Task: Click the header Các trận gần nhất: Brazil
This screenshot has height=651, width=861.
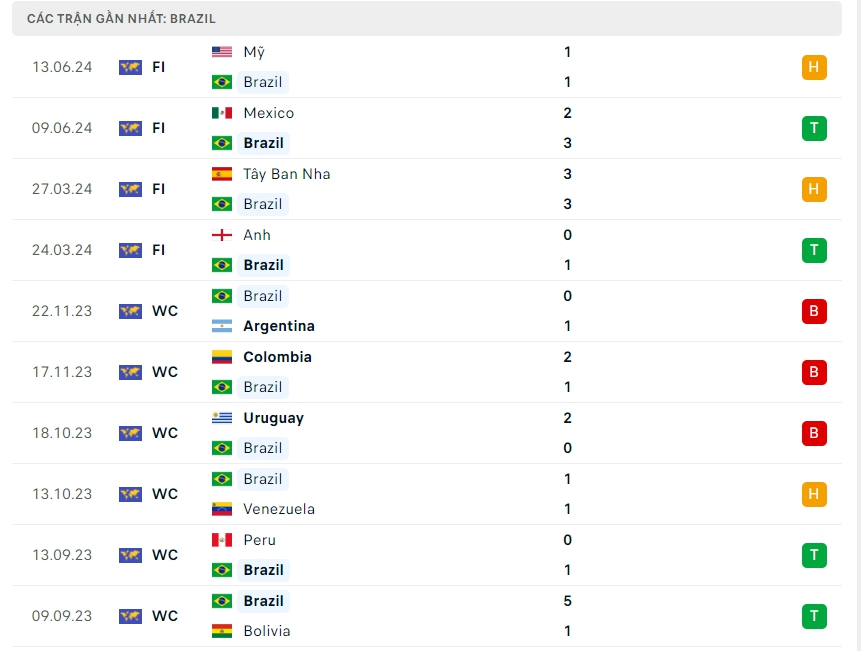Action: pyautogui.click(x=122, y=18)
